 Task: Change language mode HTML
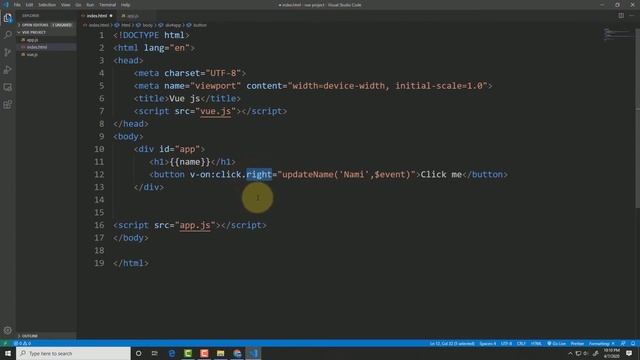[x=536, y=344]
